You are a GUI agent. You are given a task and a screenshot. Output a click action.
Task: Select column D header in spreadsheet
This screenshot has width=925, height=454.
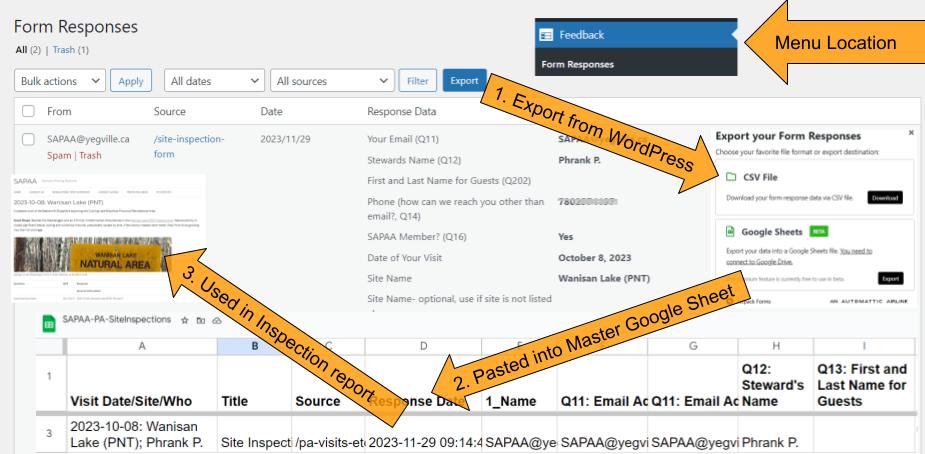pos(423,346)
